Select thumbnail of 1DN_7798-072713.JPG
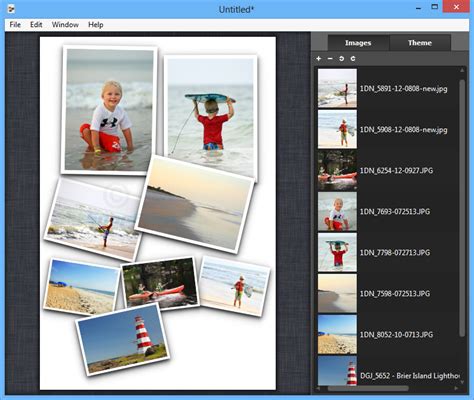This screenshot has height=400, width=474. 337,252
